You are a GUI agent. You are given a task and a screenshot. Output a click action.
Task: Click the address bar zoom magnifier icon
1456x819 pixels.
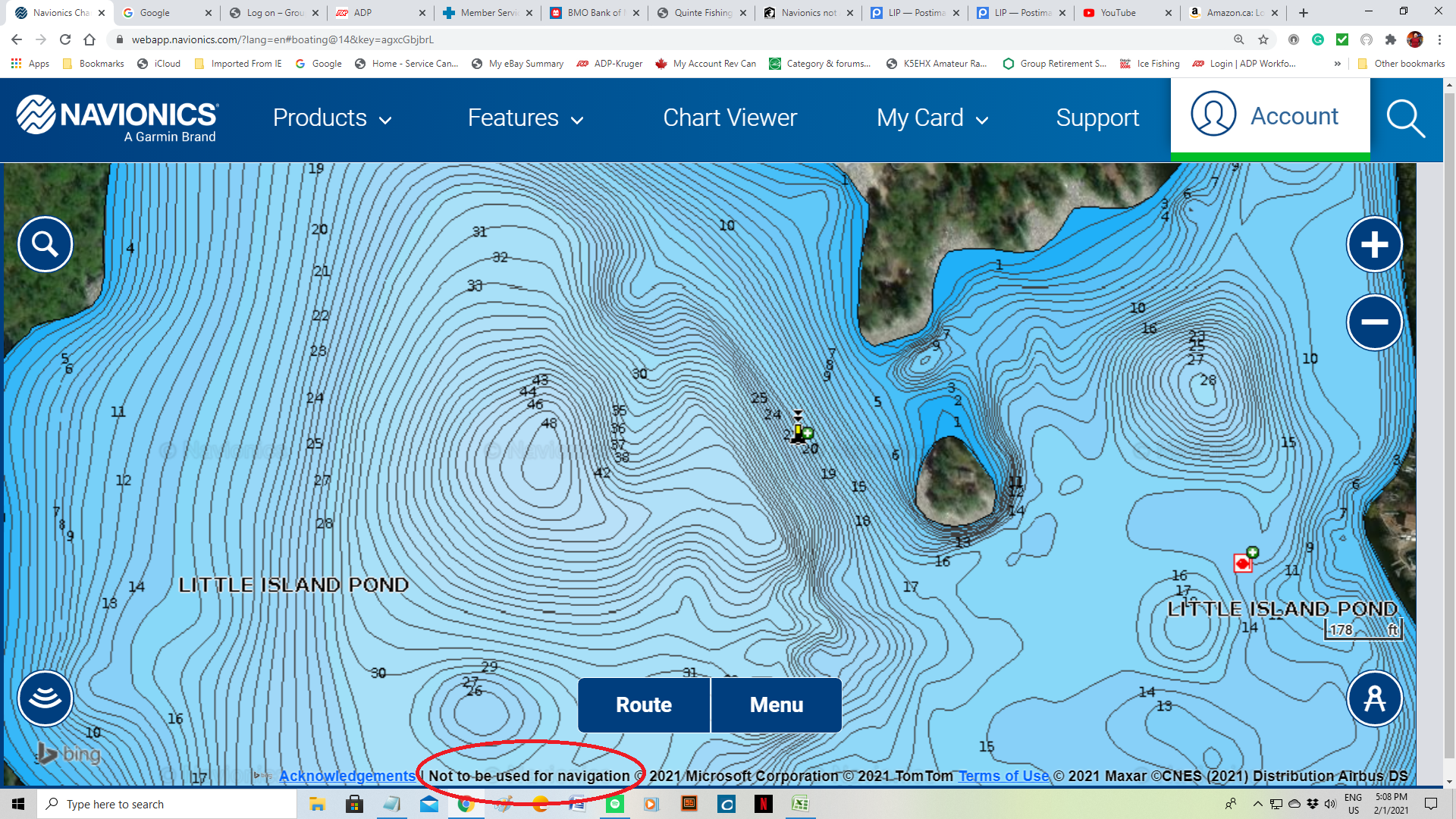1239,39
